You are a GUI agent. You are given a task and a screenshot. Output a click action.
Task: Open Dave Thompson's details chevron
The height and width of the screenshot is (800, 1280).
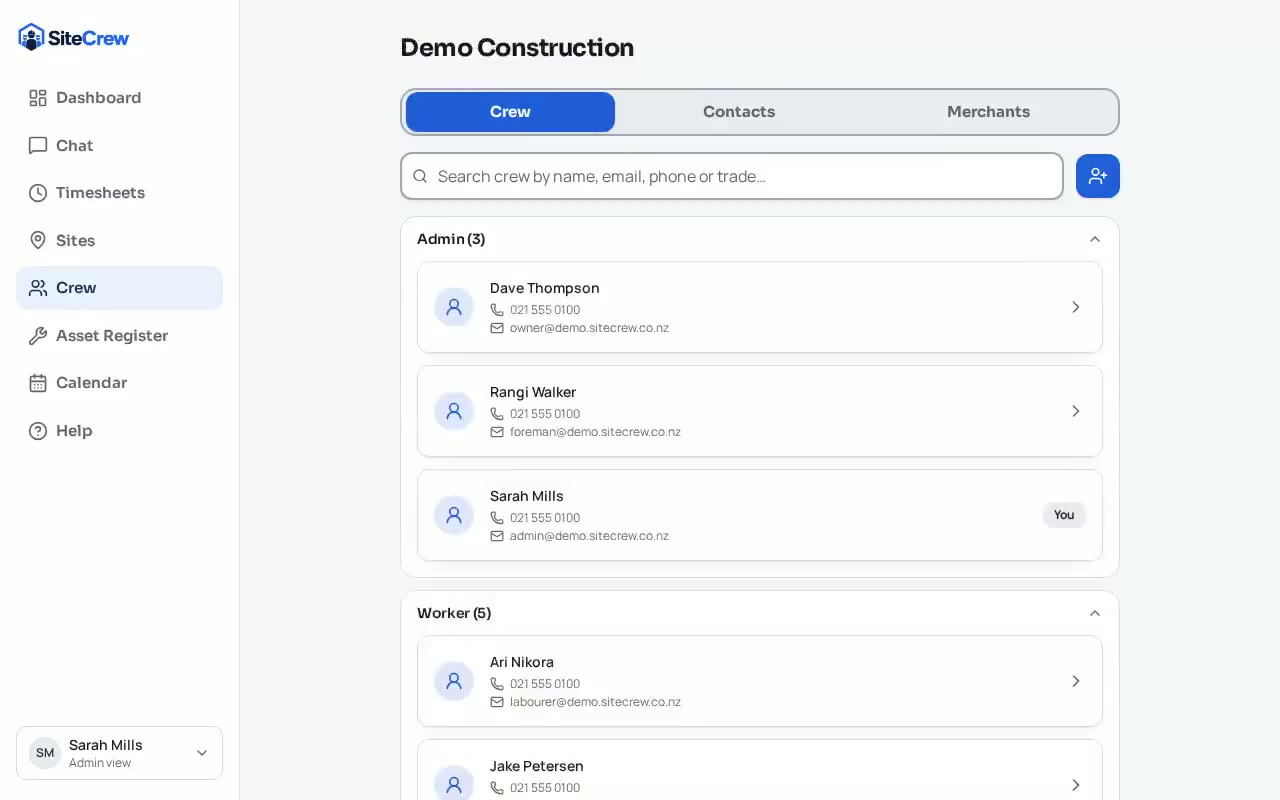pos(1076,307)
